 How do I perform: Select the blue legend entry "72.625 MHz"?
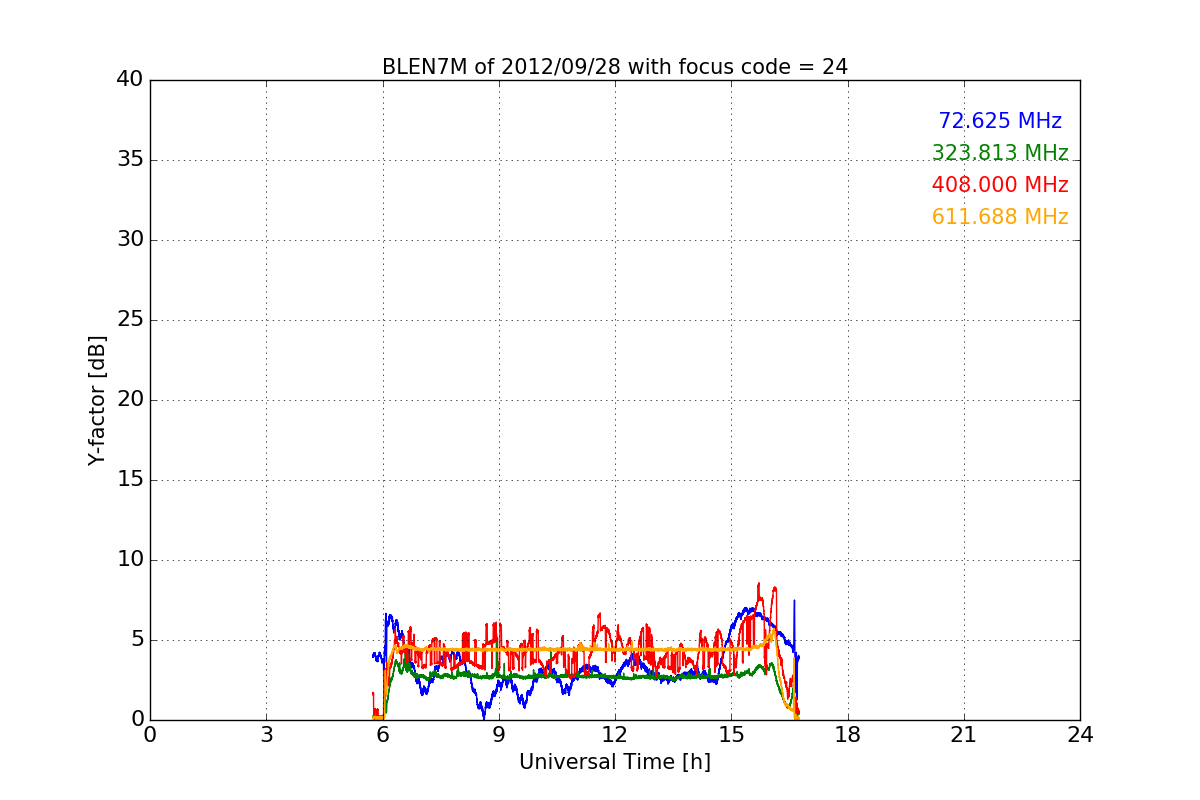tap(1000, 121)
